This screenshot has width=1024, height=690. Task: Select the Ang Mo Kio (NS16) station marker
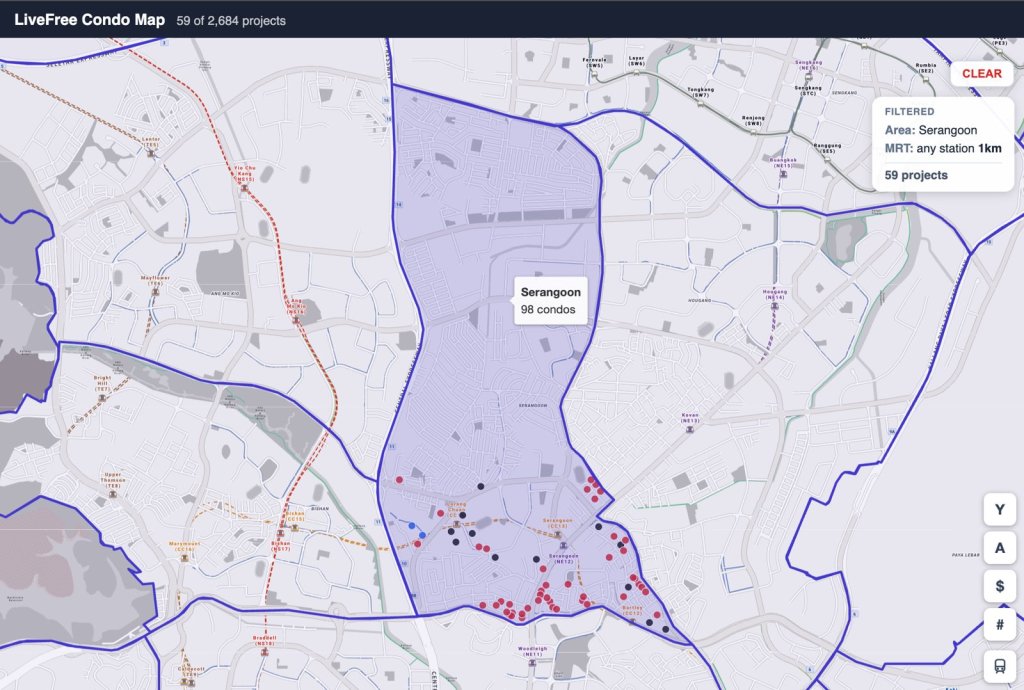click(296, 319)
